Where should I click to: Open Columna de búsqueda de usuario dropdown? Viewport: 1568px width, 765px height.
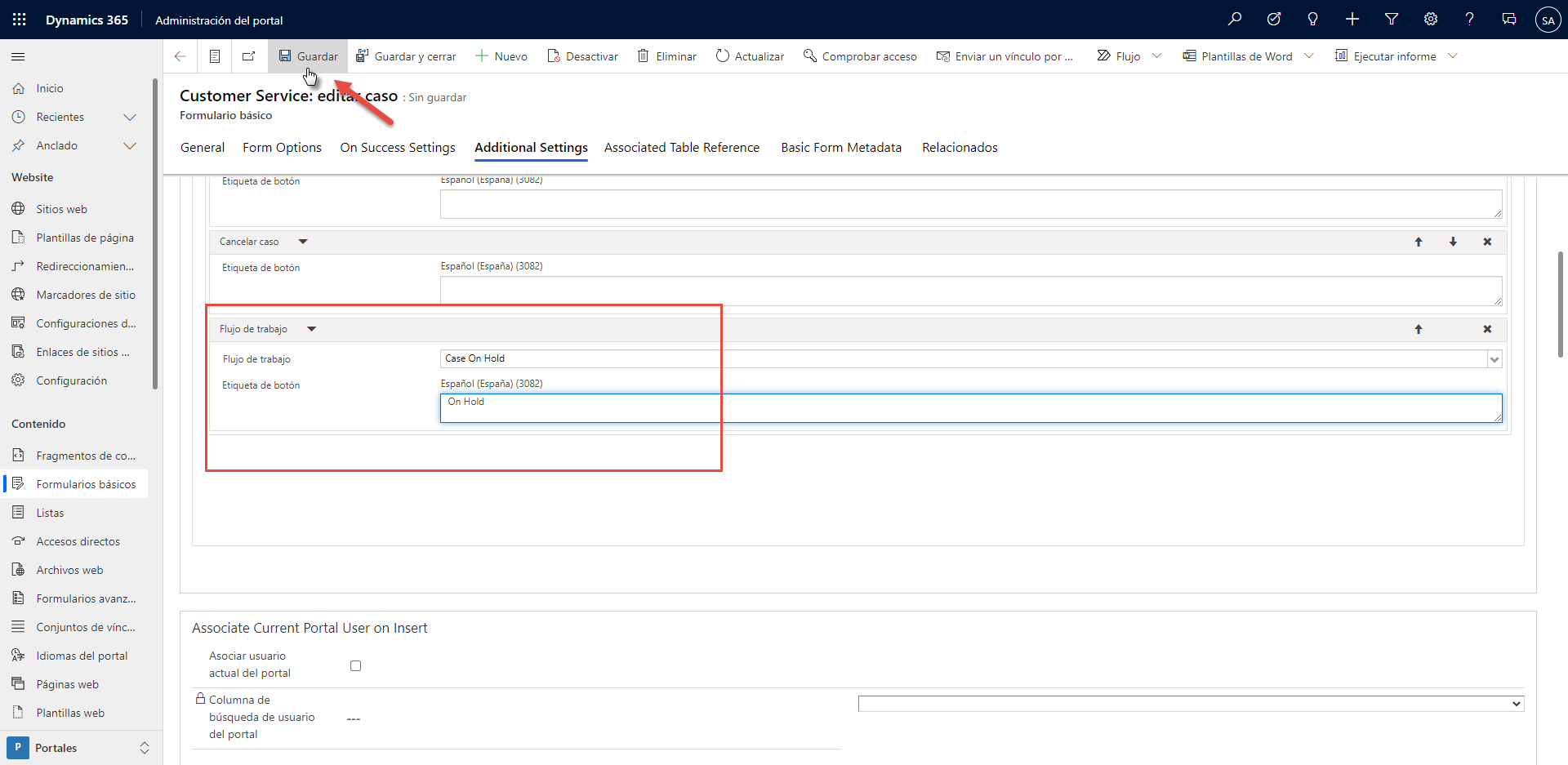tap(1191, 704)
